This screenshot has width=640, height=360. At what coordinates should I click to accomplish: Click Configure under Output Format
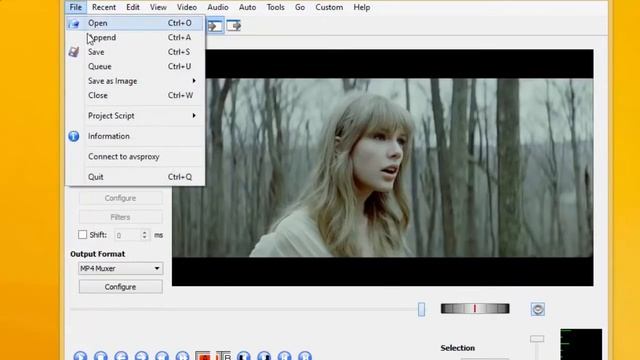(x=120, y=287)
